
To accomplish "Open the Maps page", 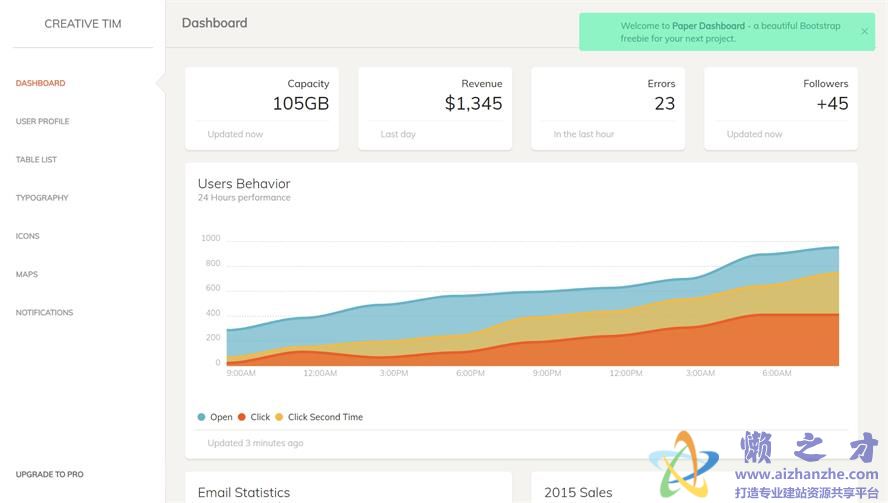I will 27,274.
